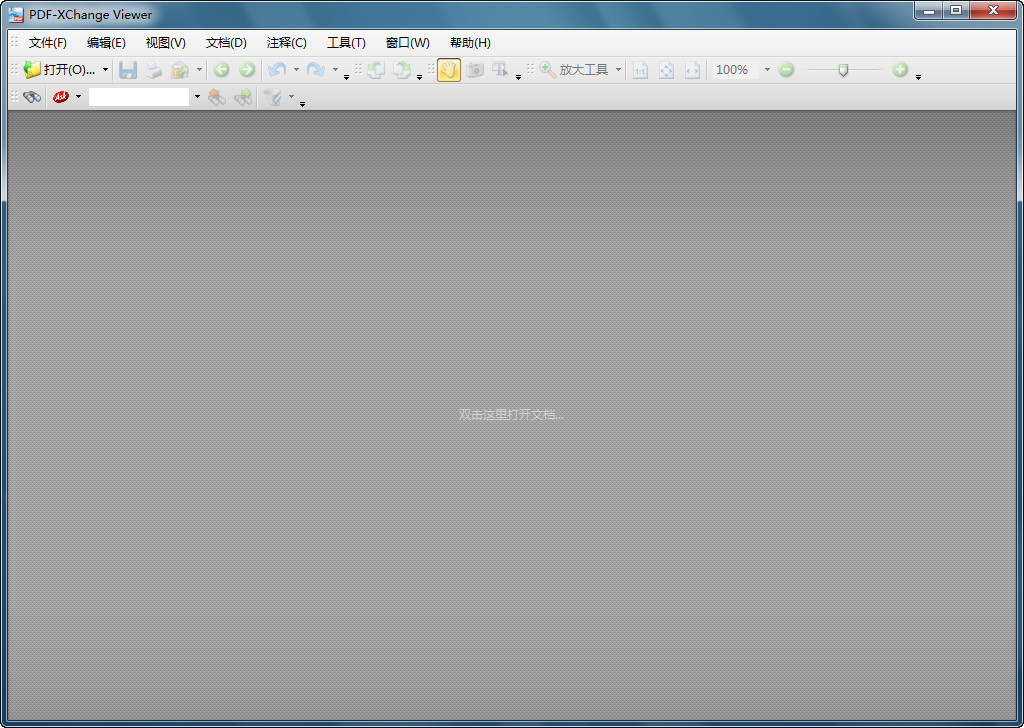
Task: Click the blue undo arrow icon
Action: tap(278, 69)
